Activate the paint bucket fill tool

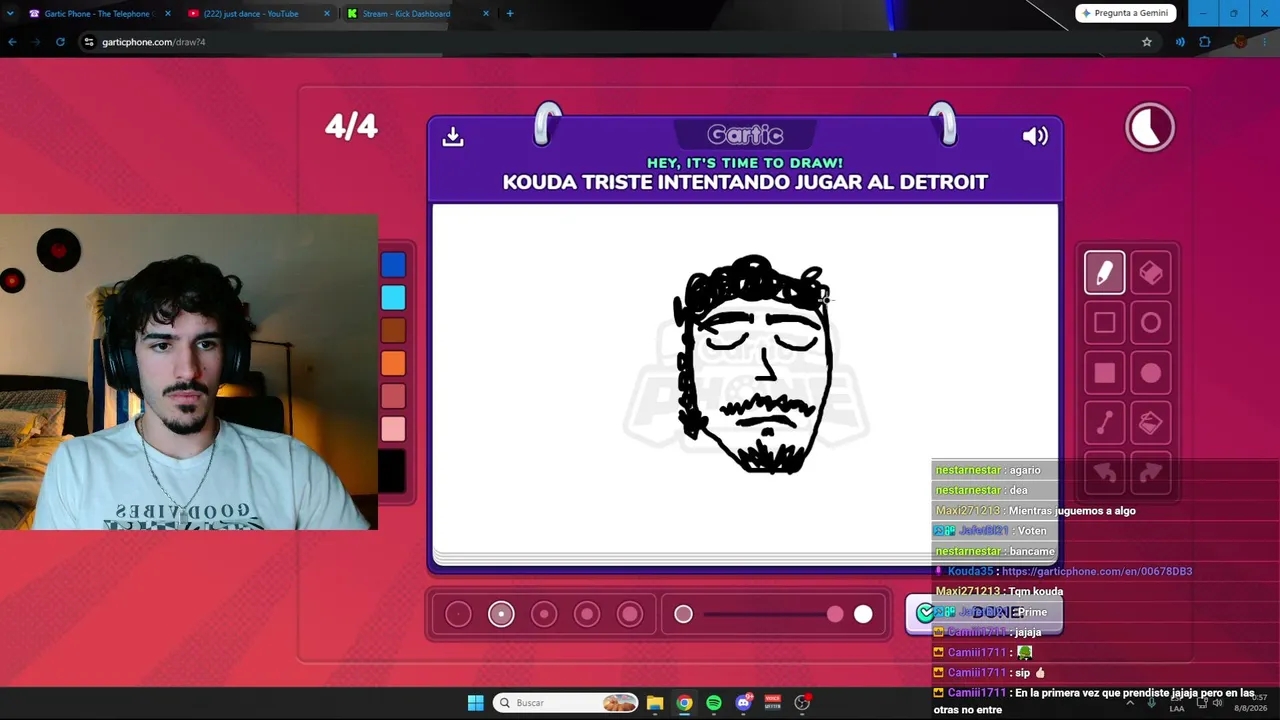click(1151, 423)
